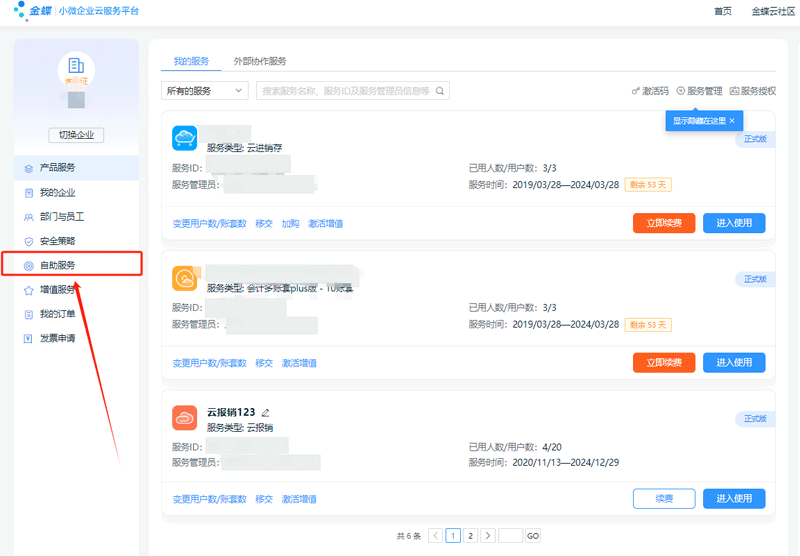Open 安全策略 in the sidebar
Image resolution: width=800 pixels, height=556 pixels.
(76, 241)
